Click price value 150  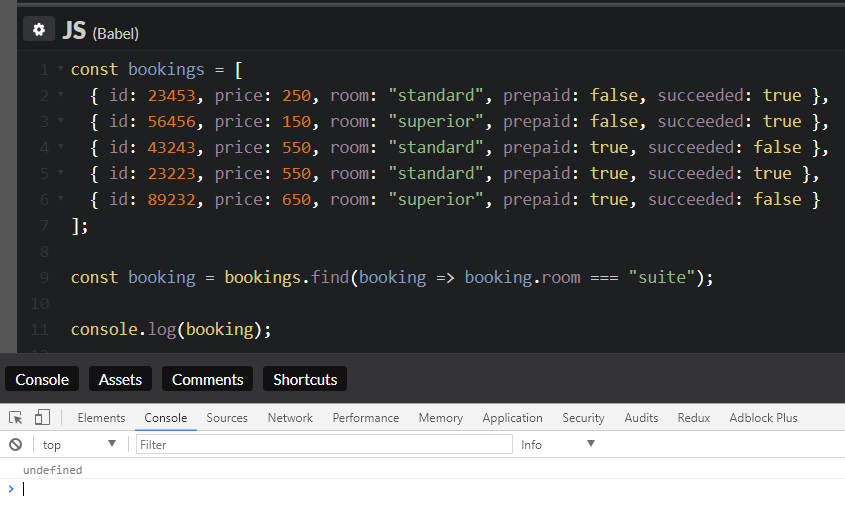tap(296, 121)
